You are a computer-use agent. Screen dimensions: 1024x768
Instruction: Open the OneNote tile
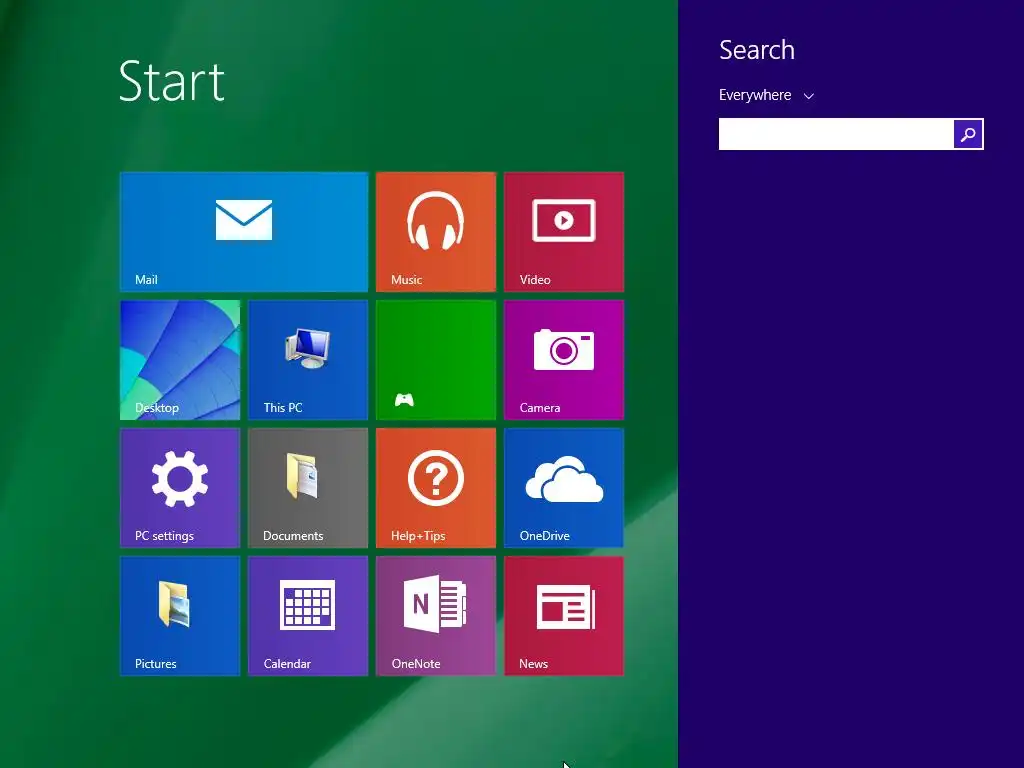click(436, 616)
